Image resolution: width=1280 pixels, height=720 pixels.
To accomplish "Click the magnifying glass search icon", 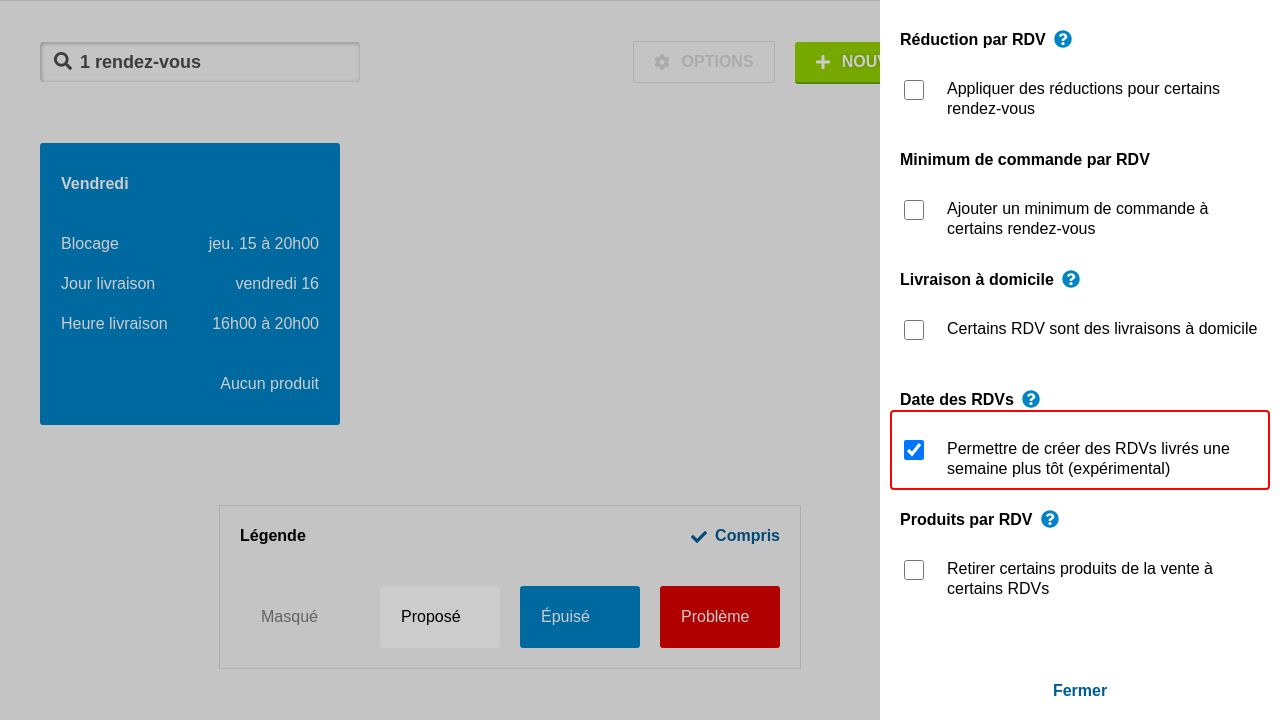I will [63, 61].
